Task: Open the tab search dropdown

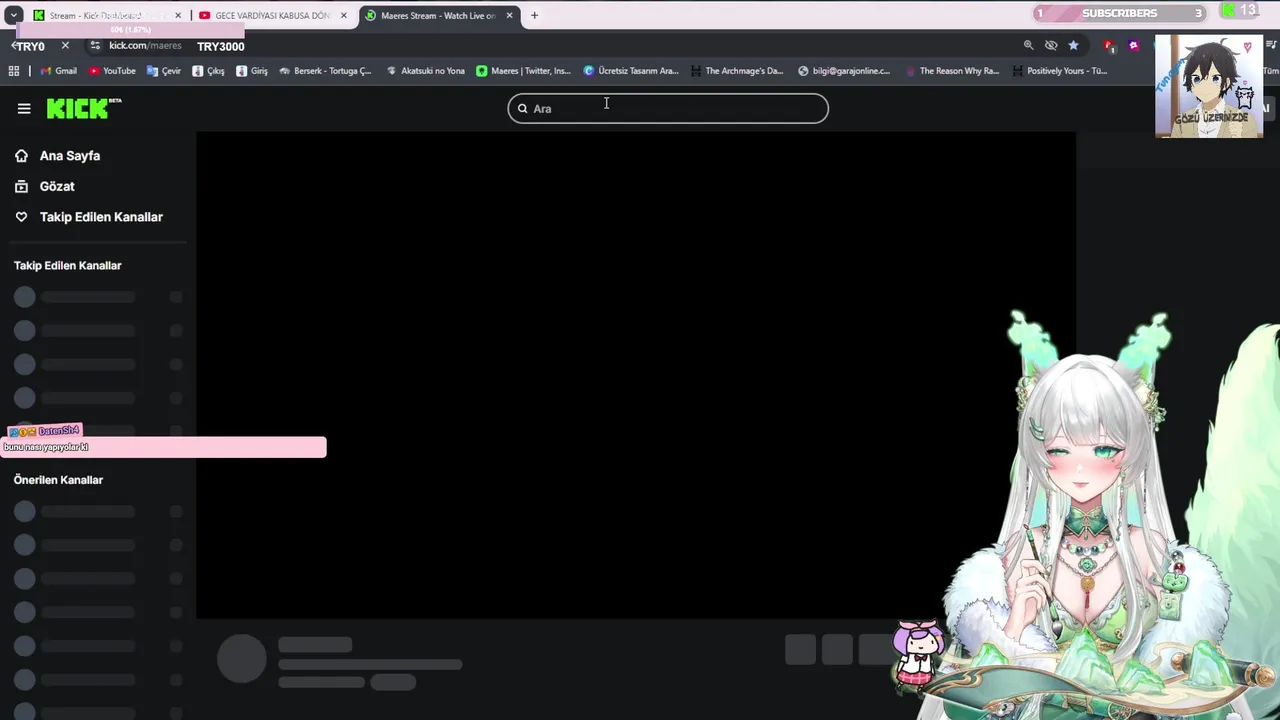Action: 14,15
